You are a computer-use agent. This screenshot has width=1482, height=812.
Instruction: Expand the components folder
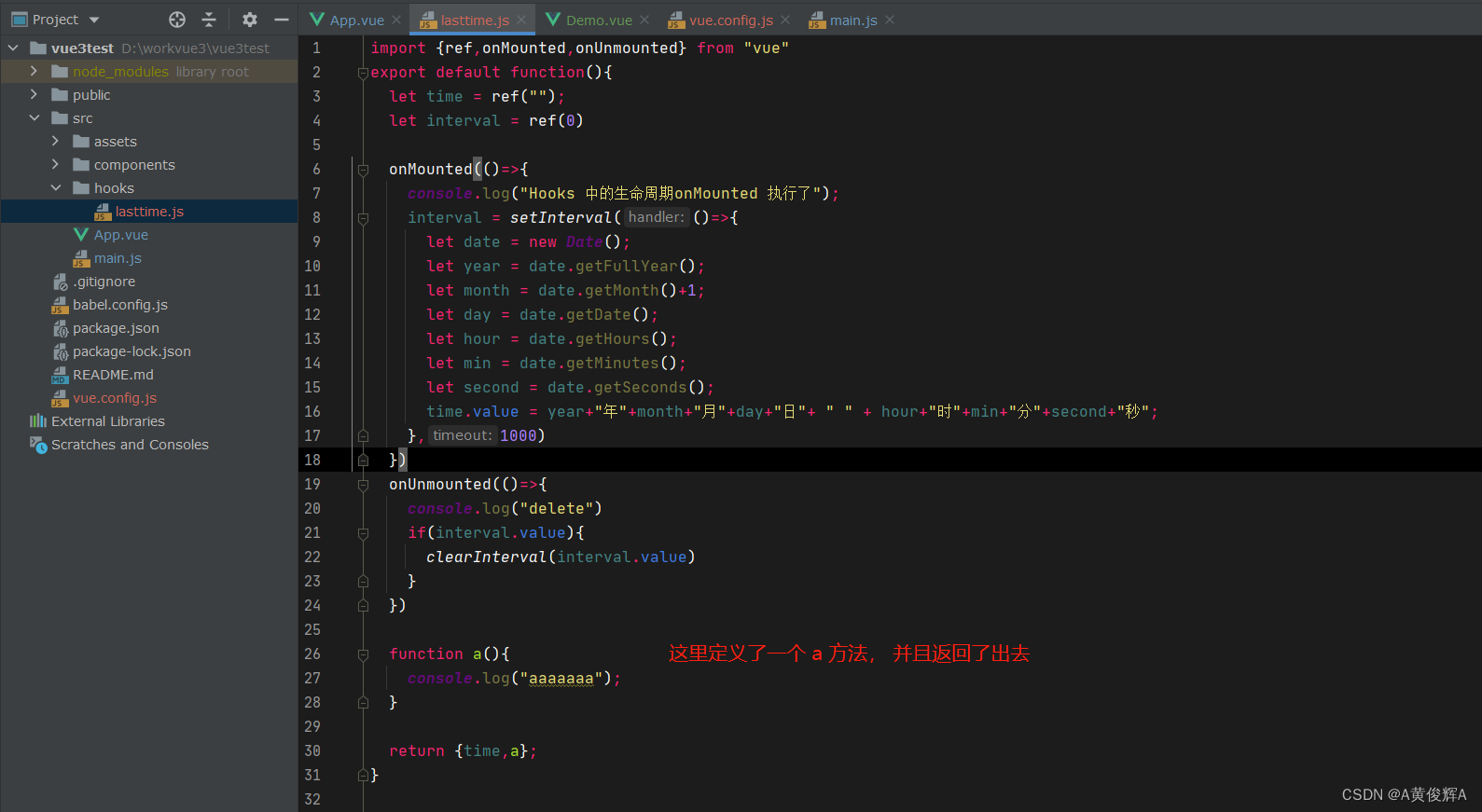click(x=56, y=164)
